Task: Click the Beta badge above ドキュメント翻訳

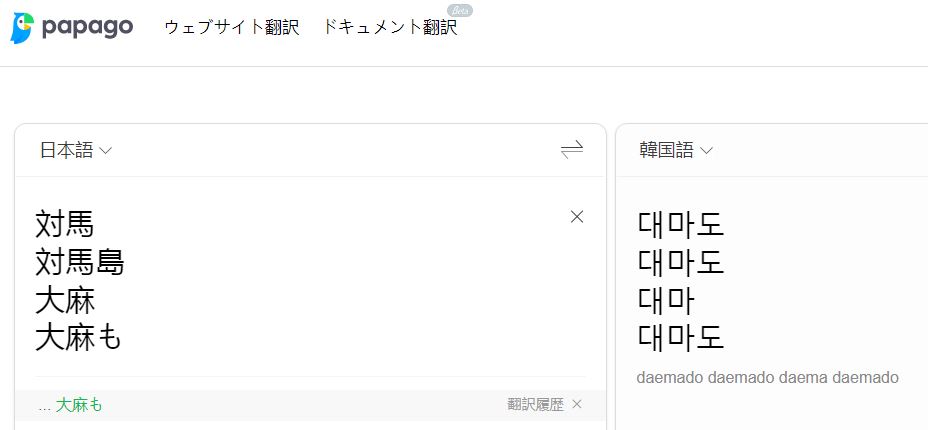Action: [460, 10]
